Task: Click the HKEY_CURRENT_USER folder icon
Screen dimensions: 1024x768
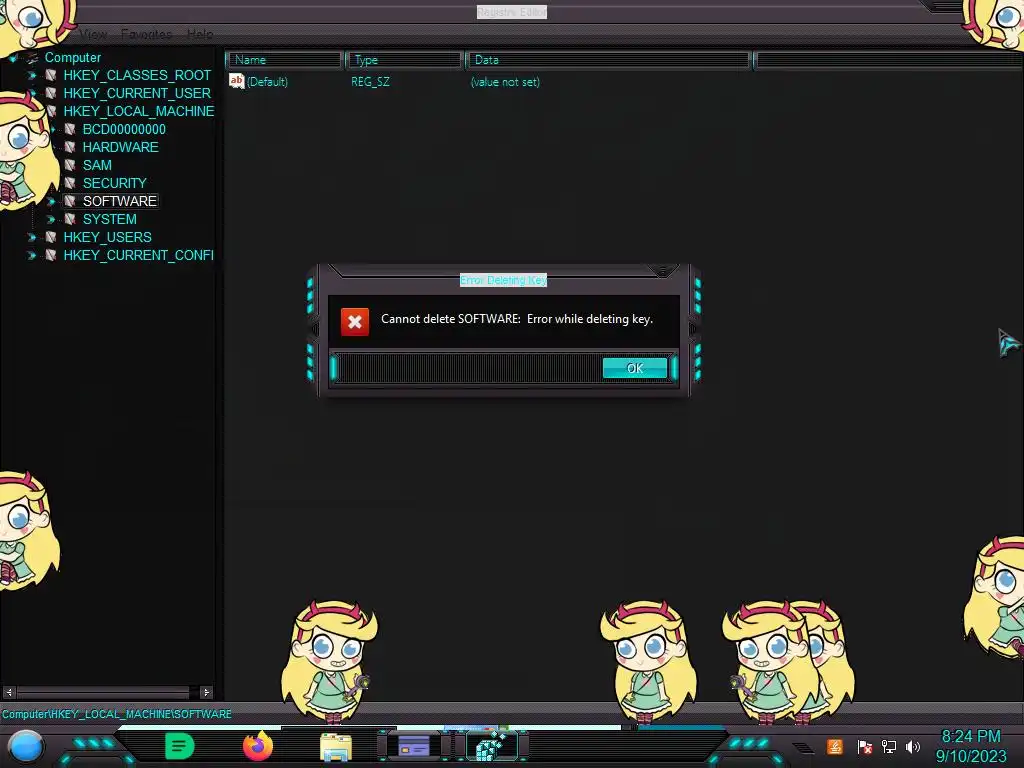Action: (x=50, y=93)
